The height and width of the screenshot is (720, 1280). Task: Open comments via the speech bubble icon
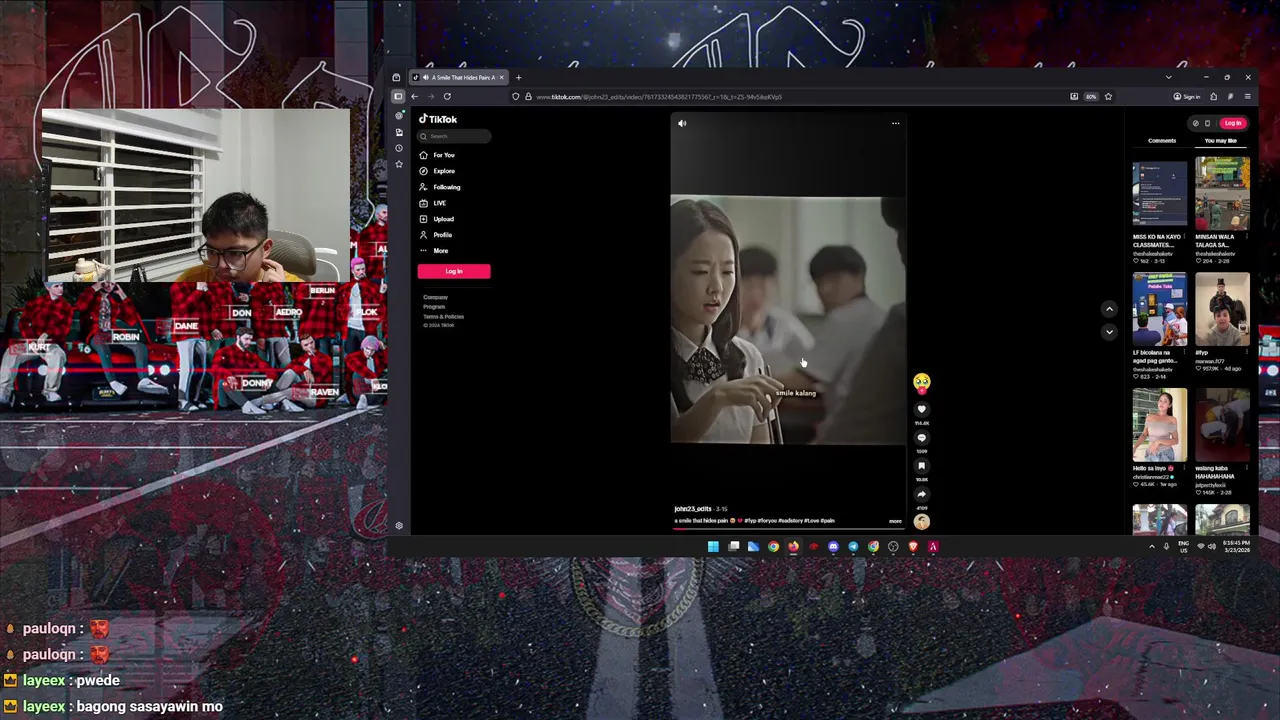tap(921, 438)
